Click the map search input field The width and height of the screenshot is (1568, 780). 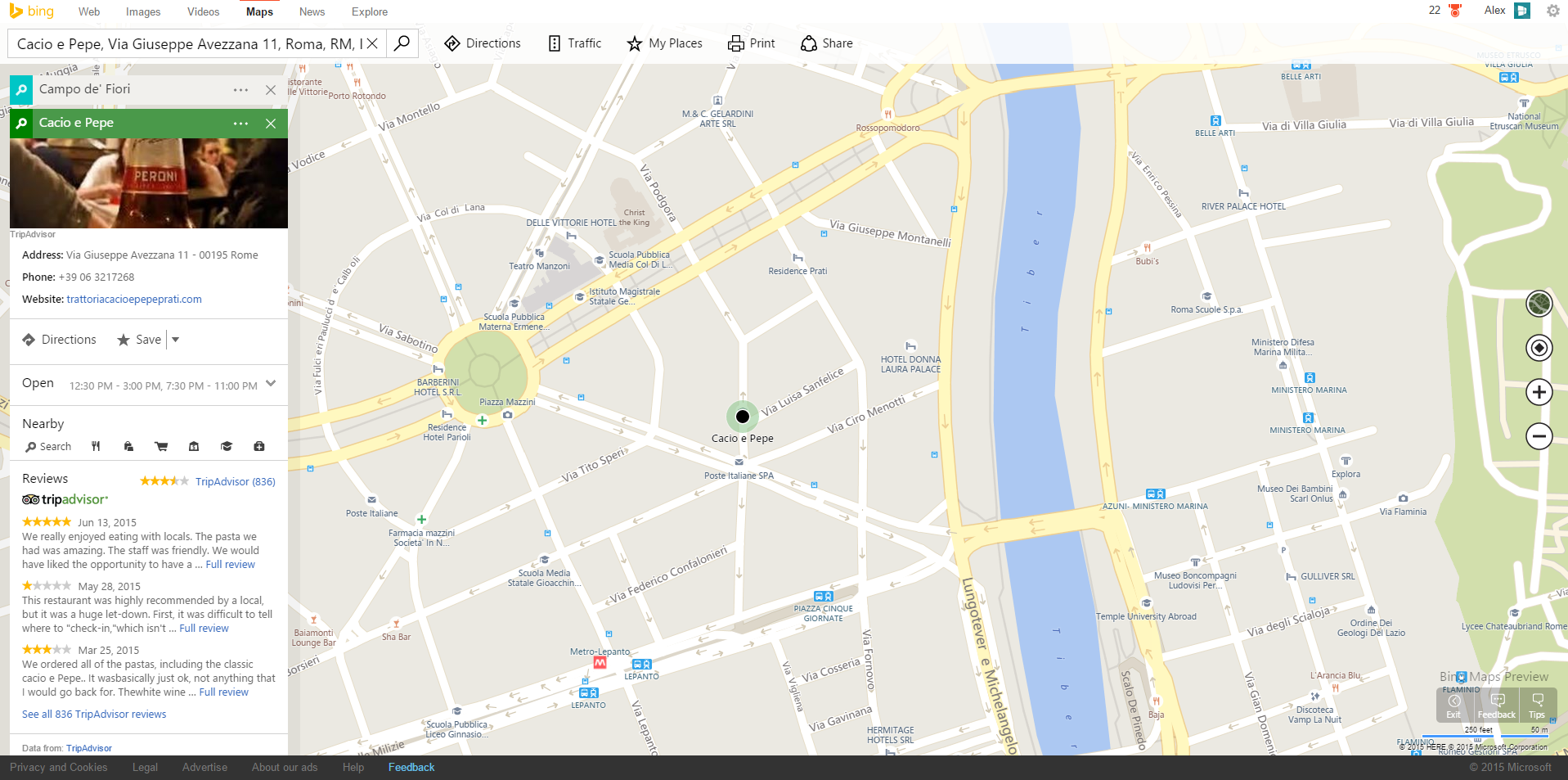tap(188, 43)
